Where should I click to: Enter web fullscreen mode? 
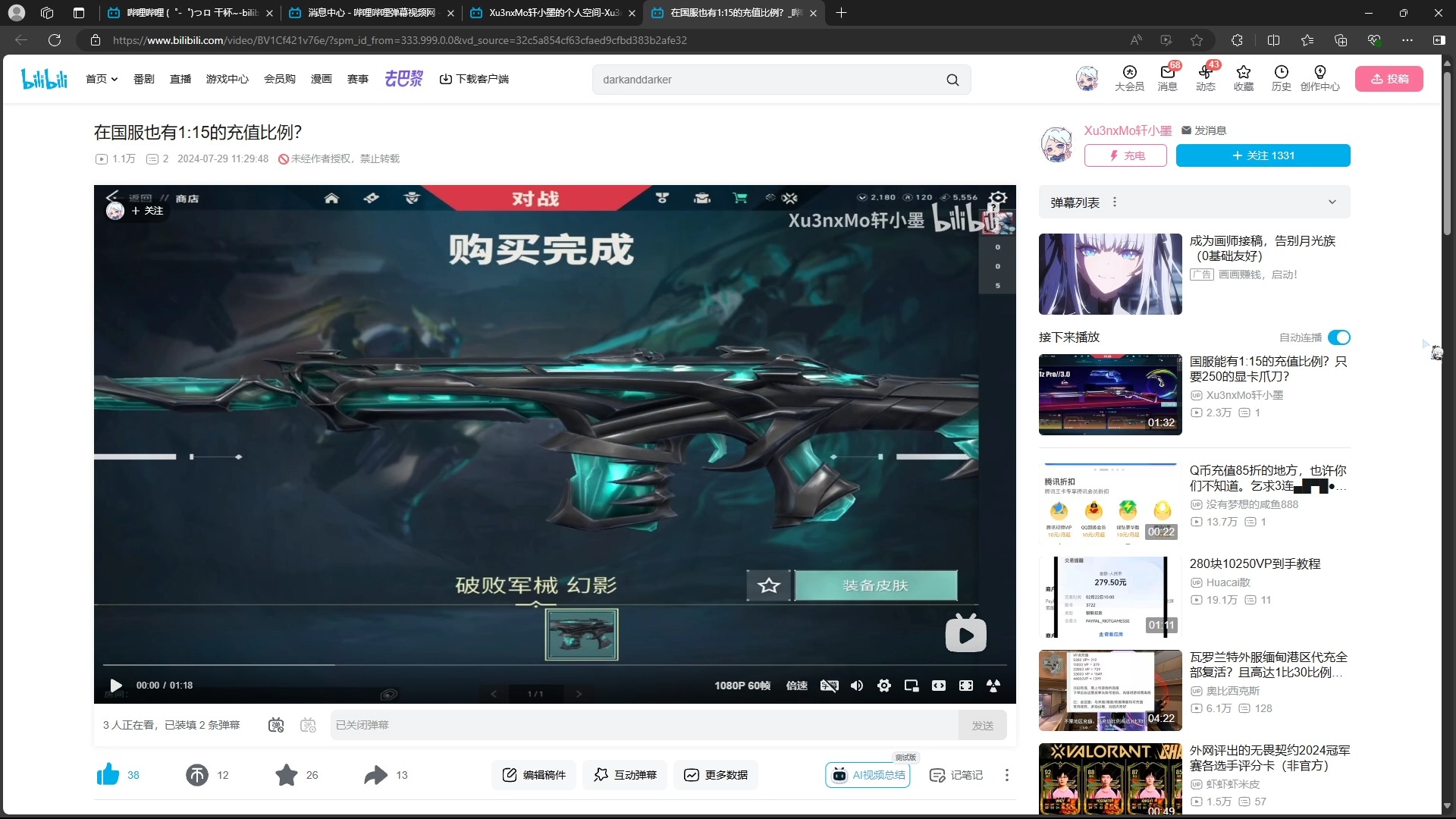point(966,686)
